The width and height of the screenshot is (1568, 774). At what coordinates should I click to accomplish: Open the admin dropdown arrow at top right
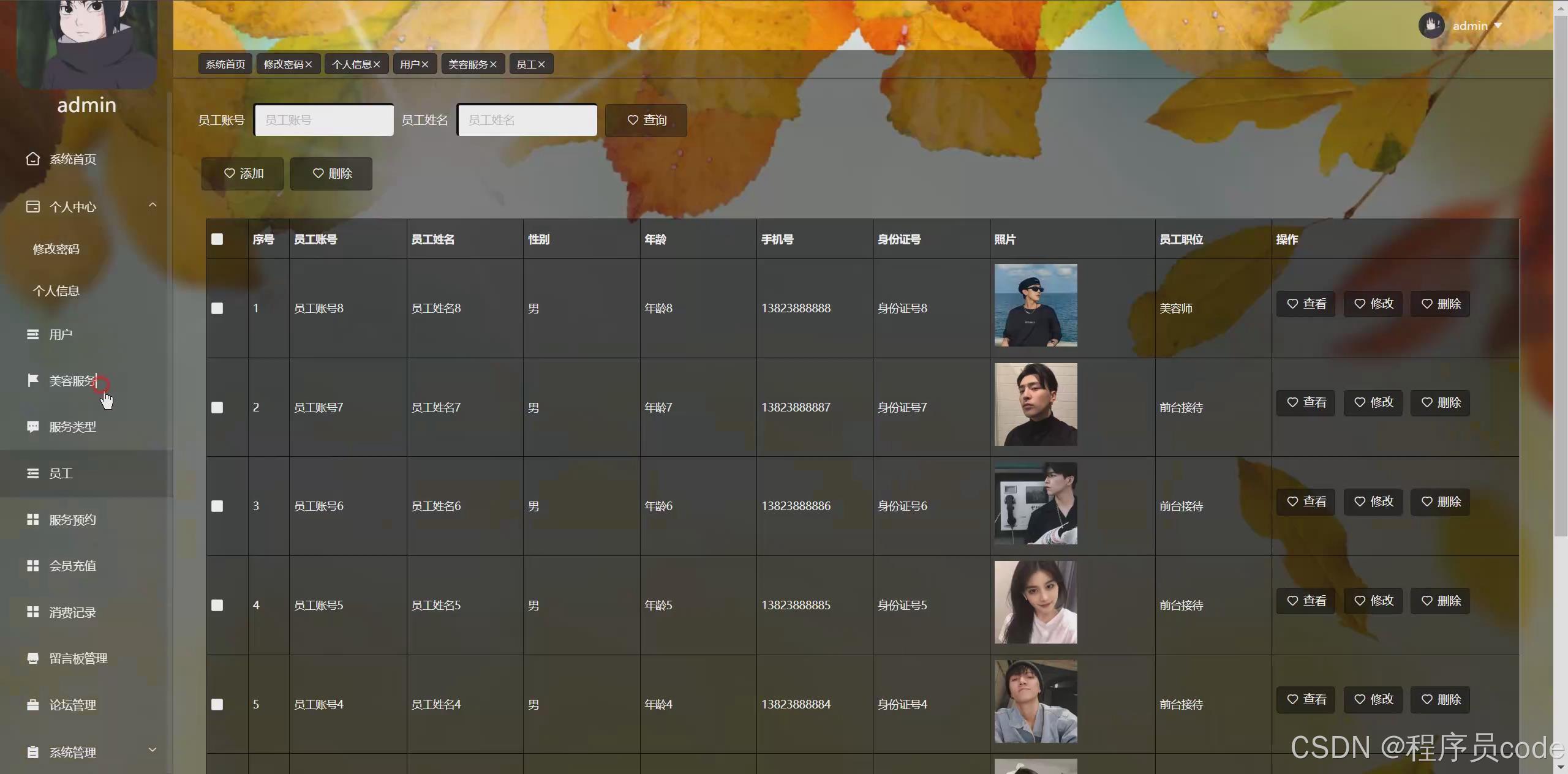[x=1498, y=26]
